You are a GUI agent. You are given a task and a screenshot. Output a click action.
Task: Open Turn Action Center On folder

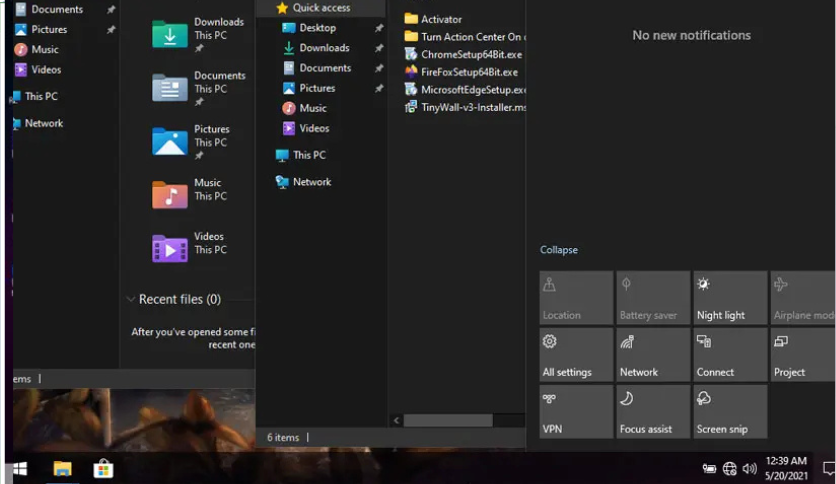tap(465, 37)
